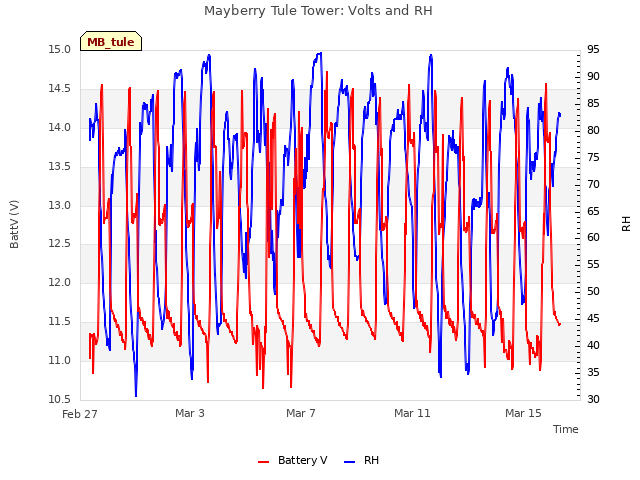Click the 13.5 voltage axis label

click(60, 166)
